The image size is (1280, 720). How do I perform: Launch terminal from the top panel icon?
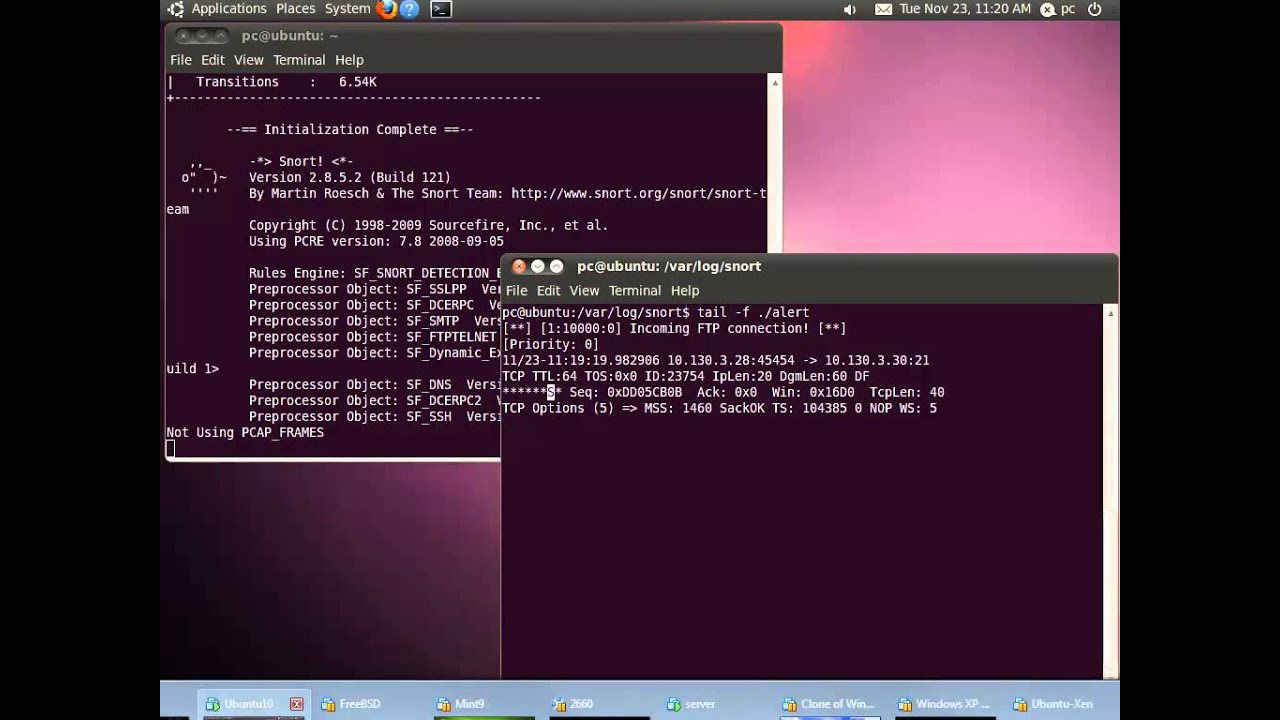(x=441, y=9)
